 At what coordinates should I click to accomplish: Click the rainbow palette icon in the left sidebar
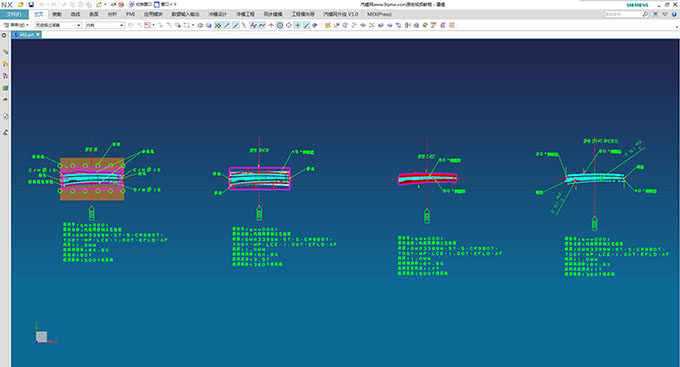pos(5,88)
